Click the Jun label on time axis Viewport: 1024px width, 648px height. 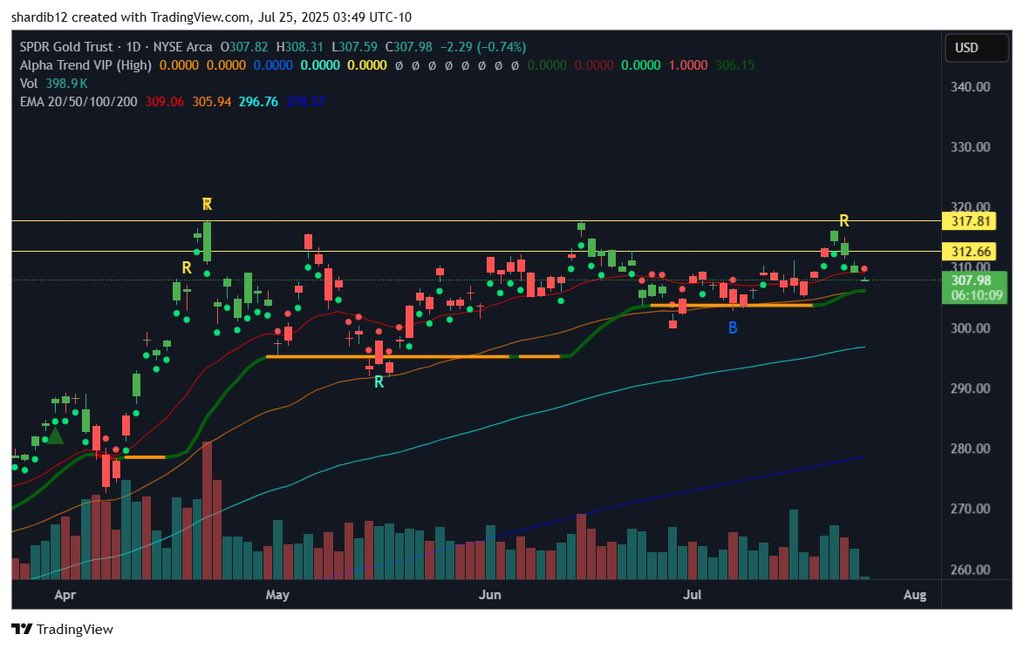(490, 595)
